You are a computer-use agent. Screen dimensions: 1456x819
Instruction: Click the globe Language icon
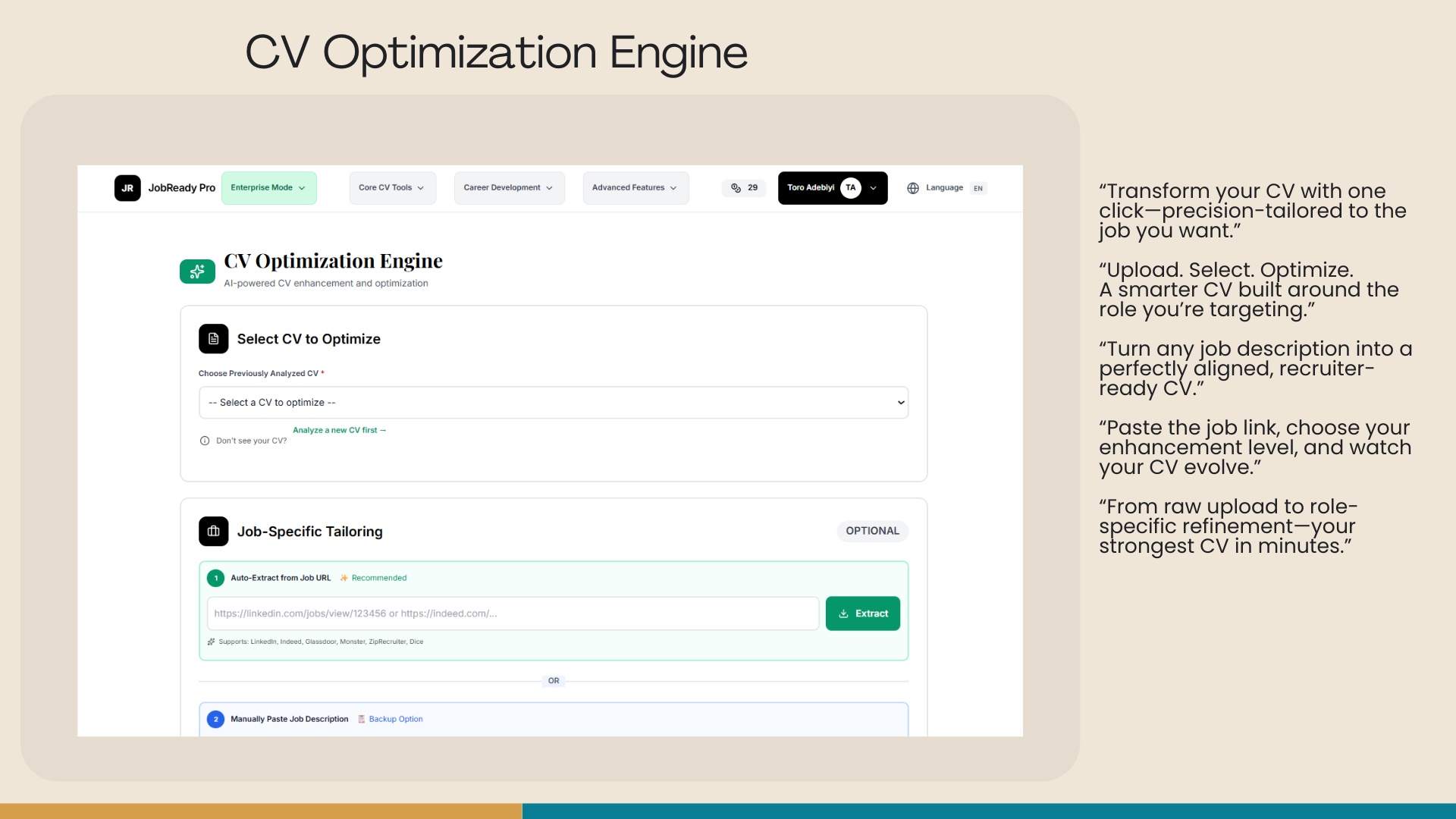coord(913,188)
